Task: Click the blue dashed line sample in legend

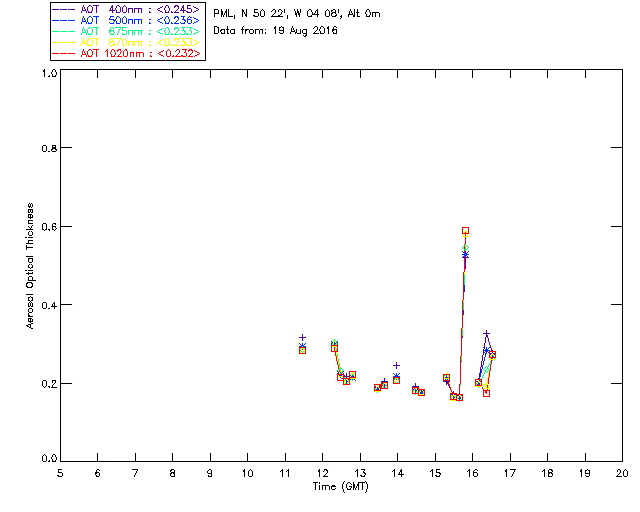Action: pos(64,20)
